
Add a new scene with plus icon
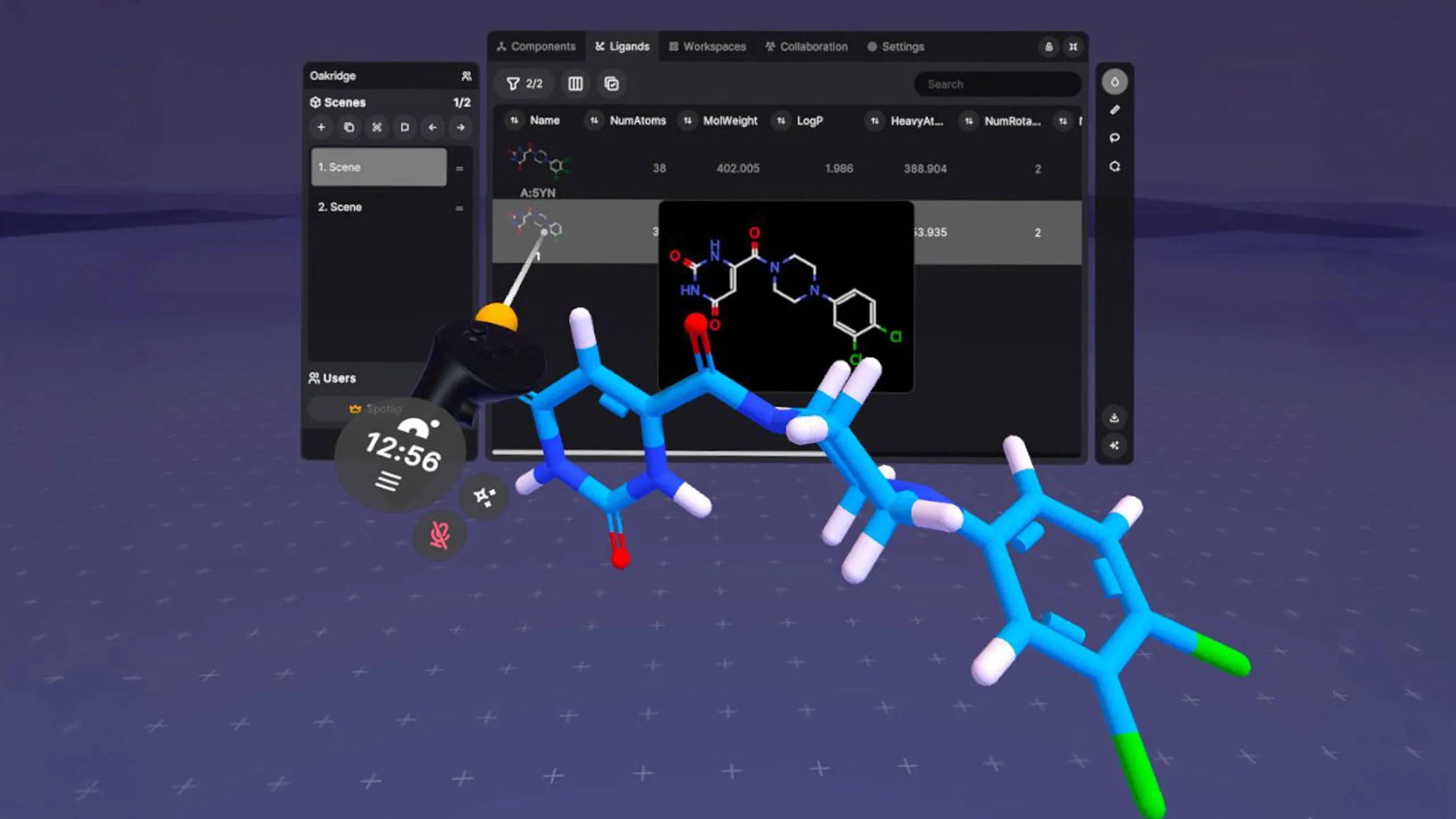point(321,127)
